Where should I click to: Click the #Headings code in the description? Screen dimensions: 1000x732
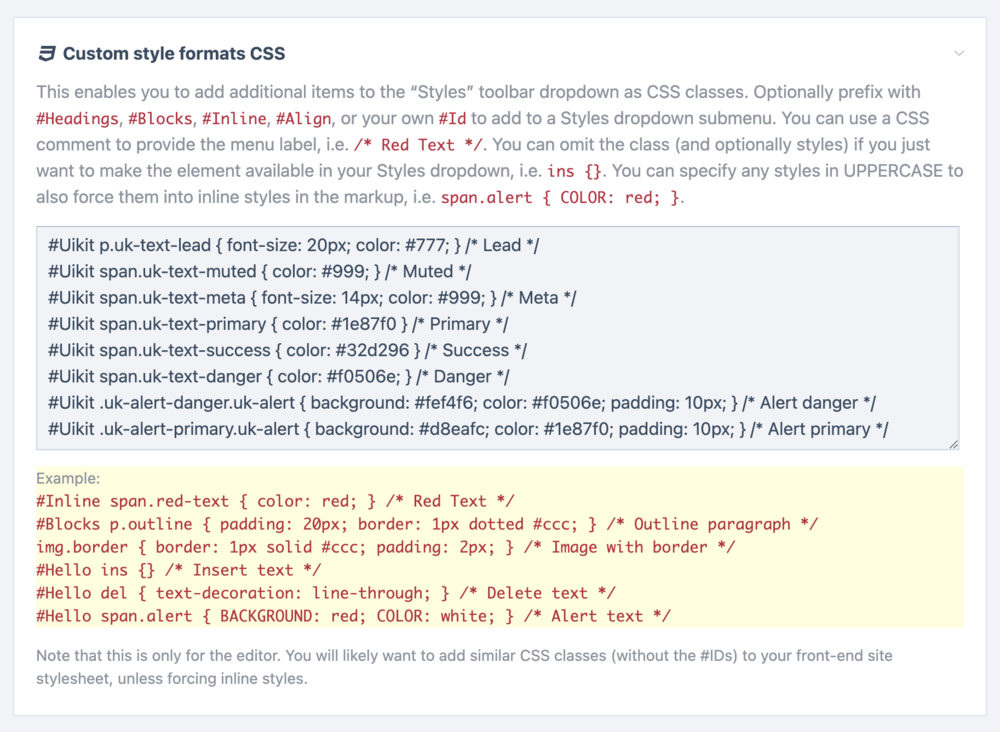(x=77, y=118)
